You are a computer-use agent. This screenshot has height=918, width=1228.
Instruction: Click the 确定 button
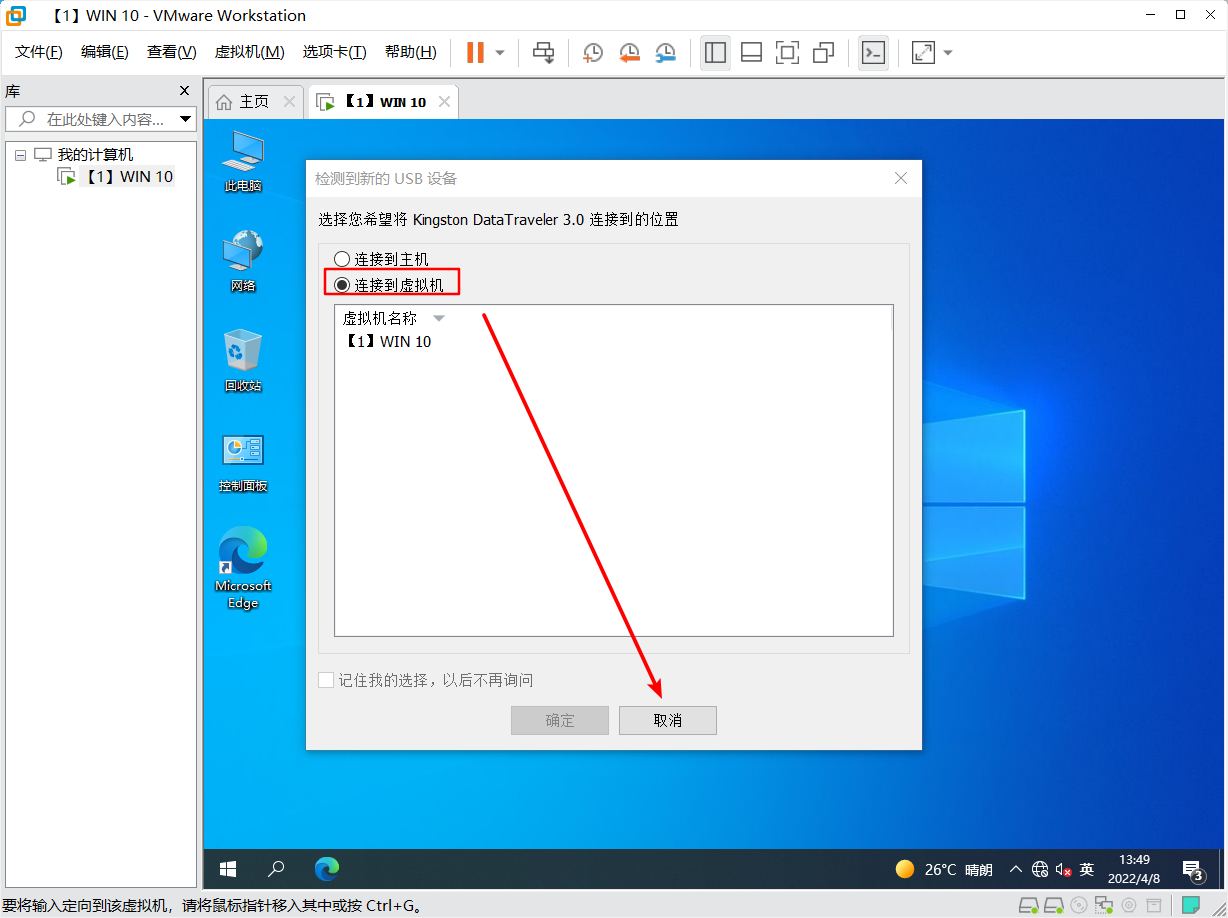tap(560, 720)
